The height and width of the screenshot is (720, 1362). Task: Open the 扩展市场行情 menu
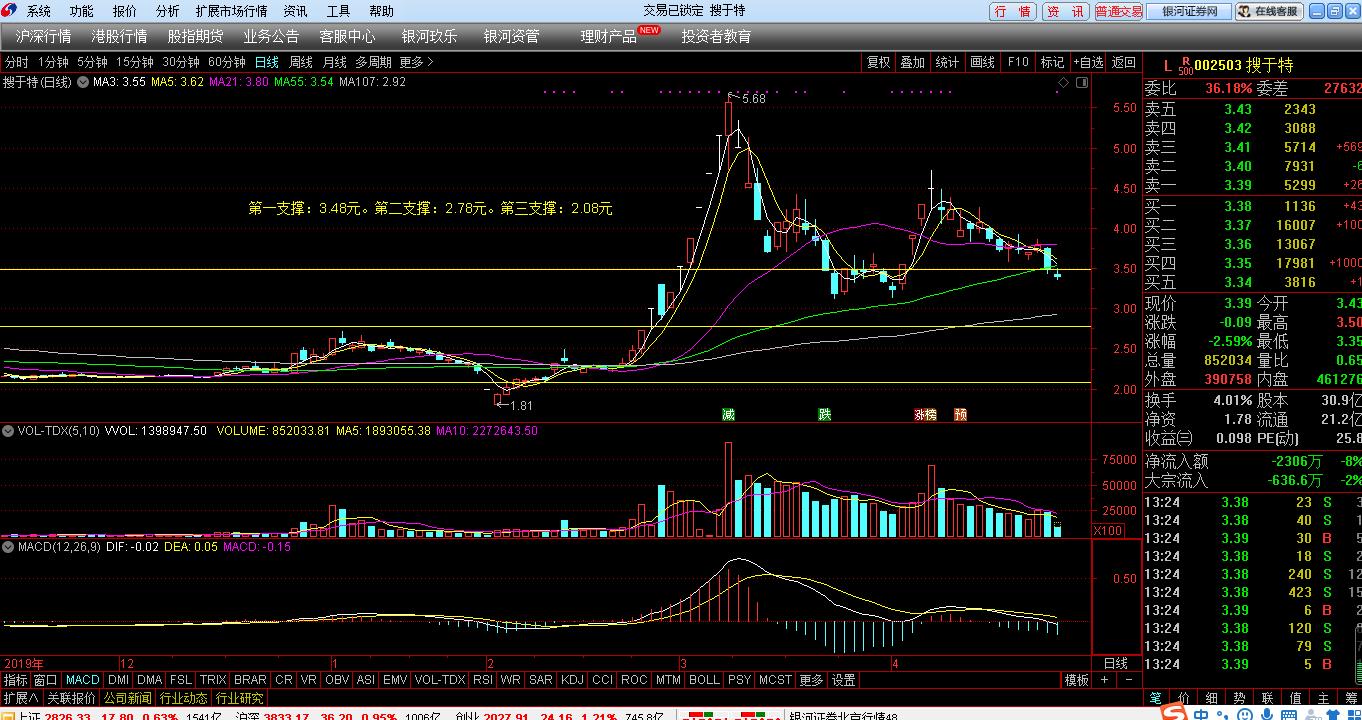click(231, 11)
